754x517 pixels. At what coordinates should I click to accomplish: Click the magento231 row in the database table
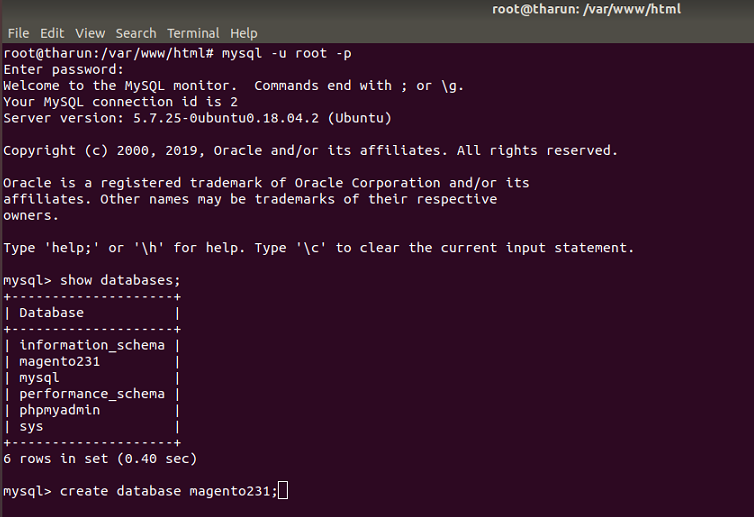coord(60,361)
